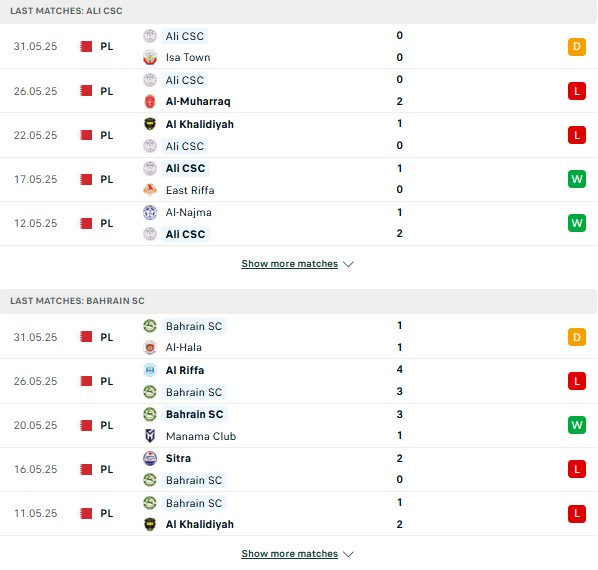This screenshot has height=570, width=598.
Task: Click the Sitra club crest icon
Action: [150, 458]
